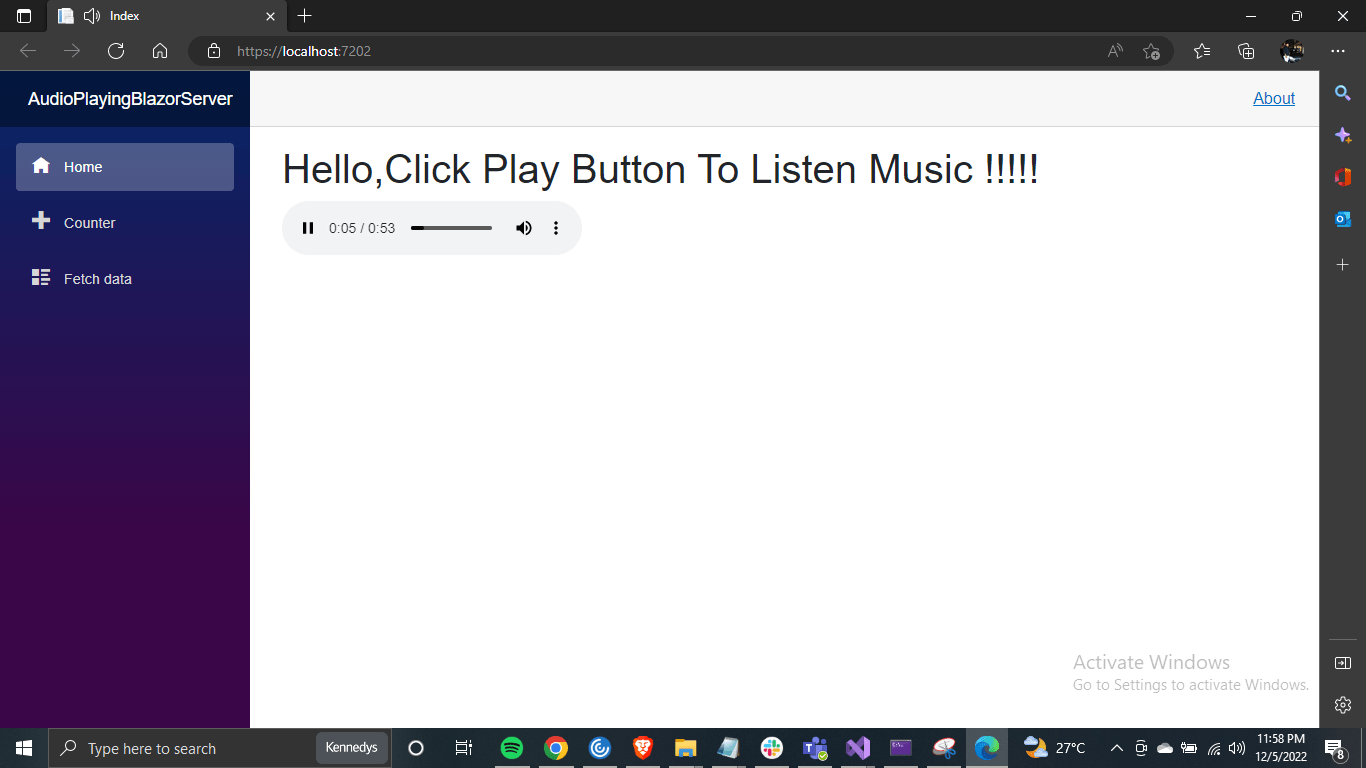Screen dimensions: 1366x768
Task: Open the About link
Action: (1274, 98)
